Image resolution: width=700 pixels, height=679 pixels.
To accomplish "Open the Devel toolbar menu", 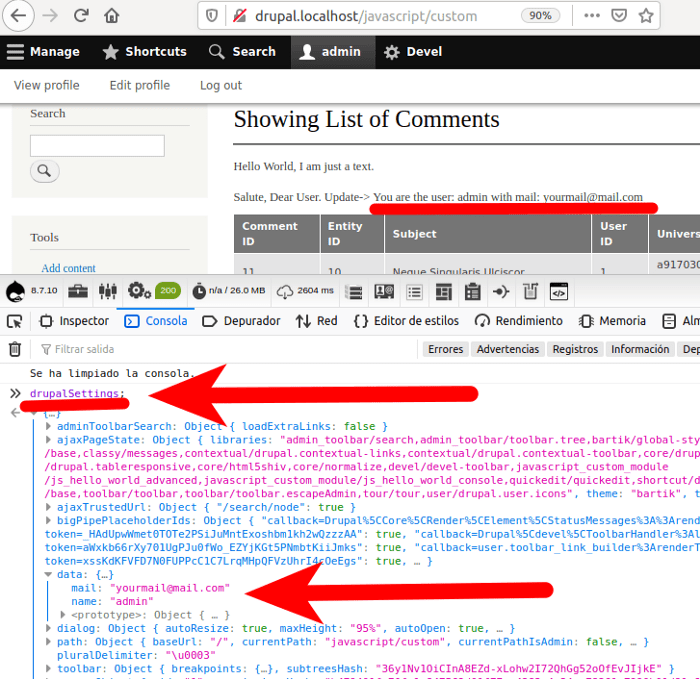I will (x=413, y=52).
